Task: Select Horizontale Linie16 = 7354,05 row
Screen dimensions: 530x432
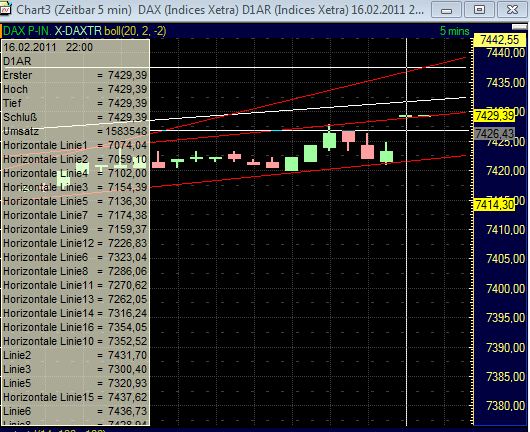Action: 75,328
